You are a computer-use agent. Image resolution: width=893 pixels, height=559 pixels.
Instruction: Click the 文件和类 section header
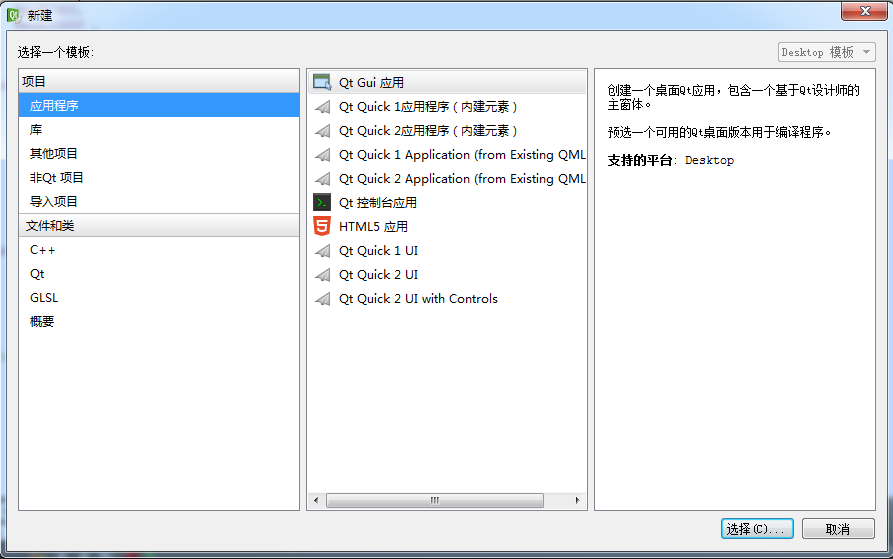point(159,226)
